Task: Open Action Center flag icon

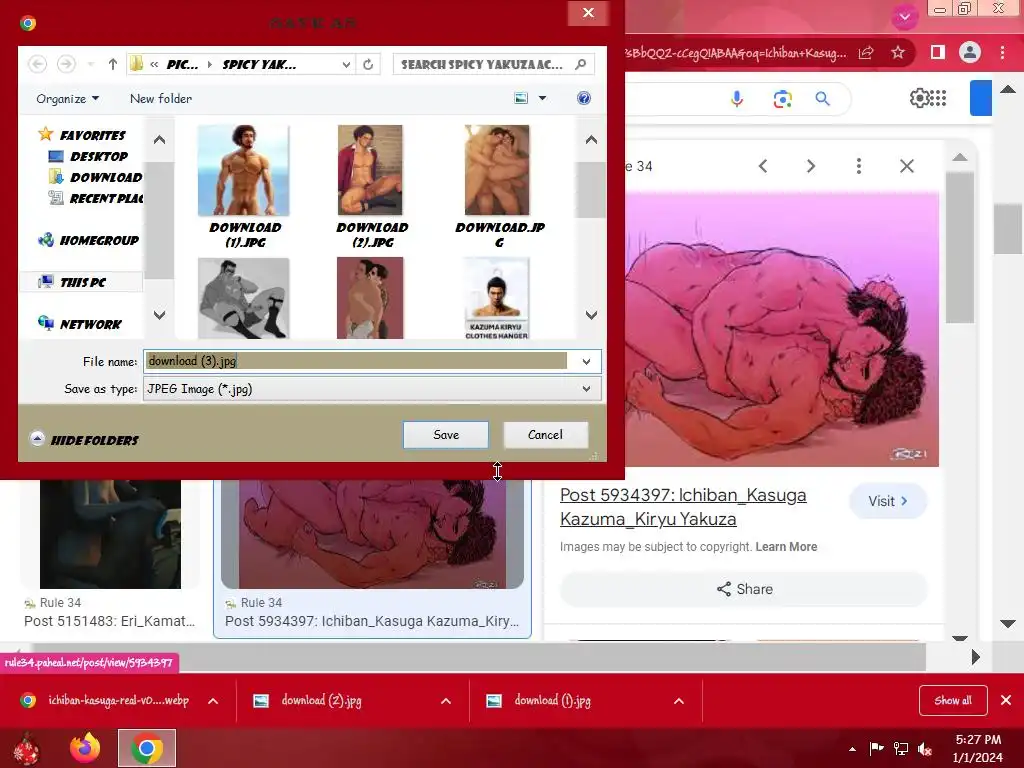Action: 876,748
